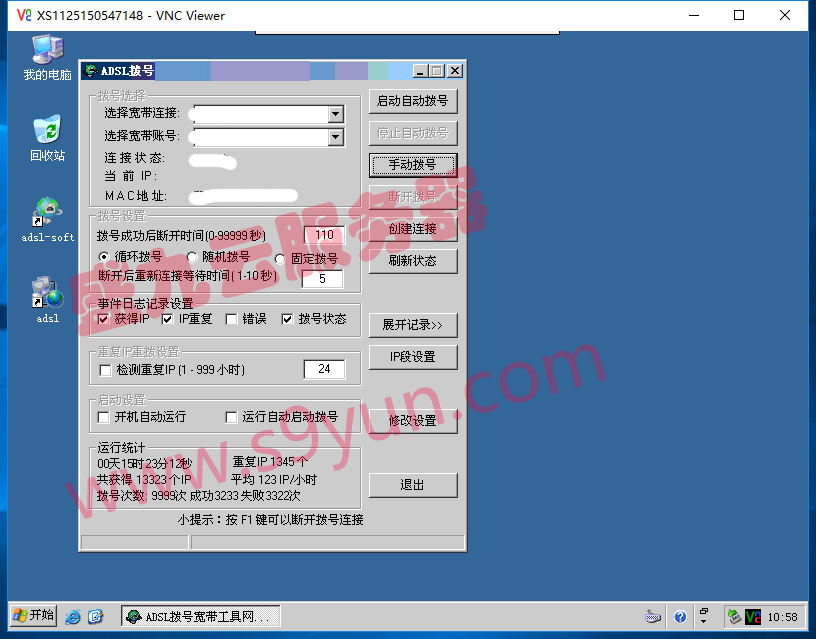This screenshot has width=816, height=639.
Task: Click the blue help icon in system tray
Action: pos(680,617)
